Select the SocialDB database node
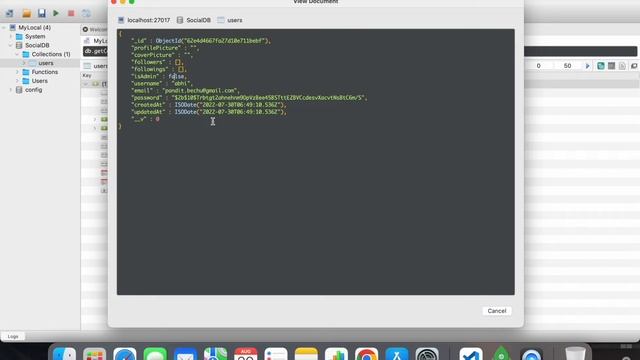 pyautogui.click(x=37, y=45)
